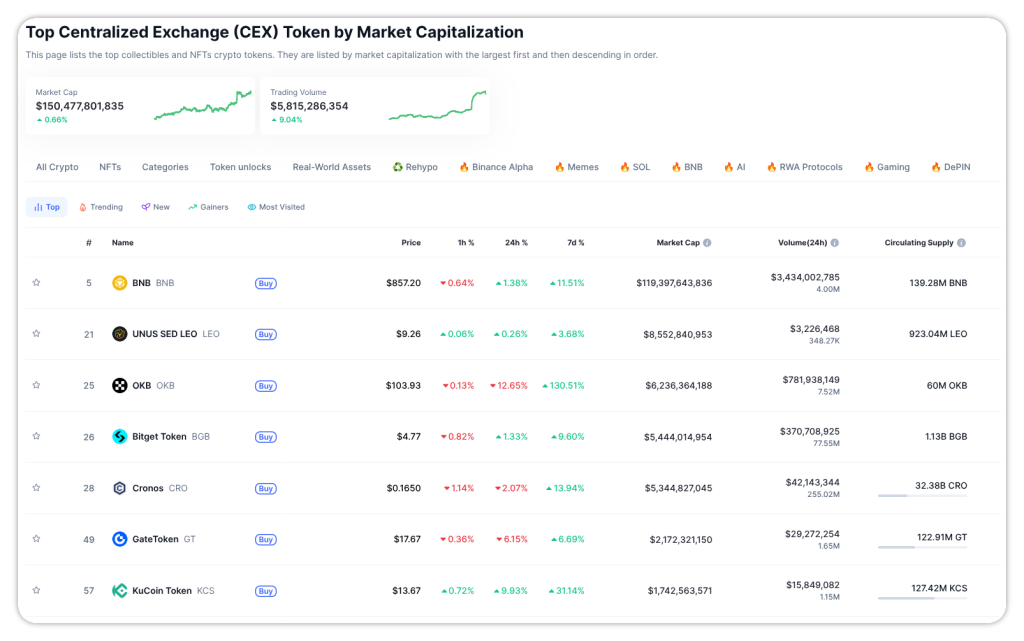Sort the table by Price column header
The width and height of the screenshot is (1024, 641).
[x=410, y=243]
